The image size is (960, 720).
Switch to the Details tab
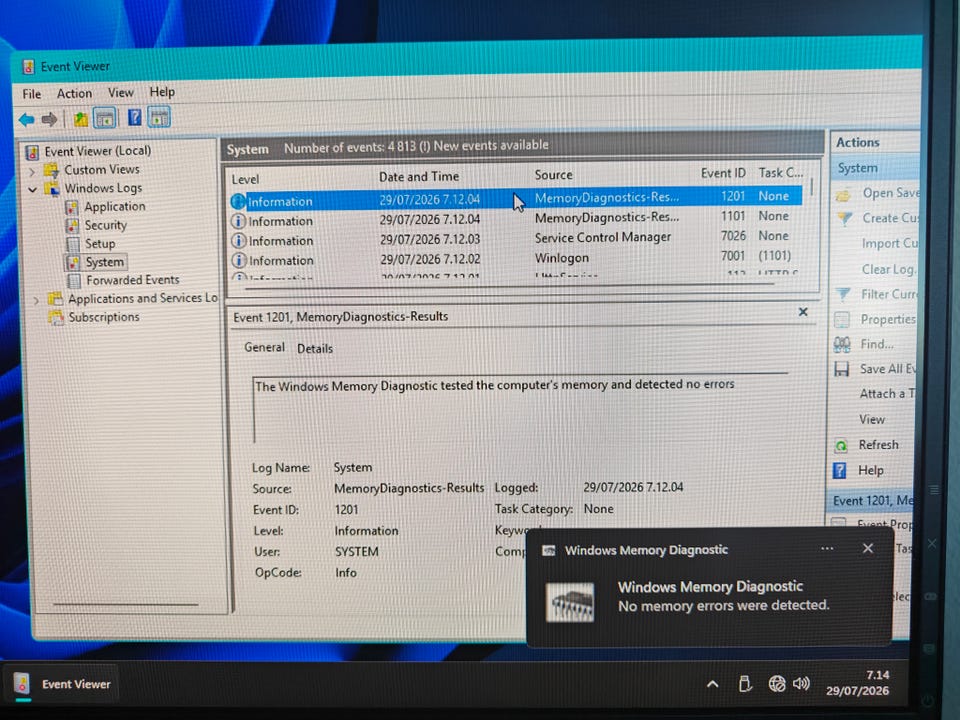point(315,348)
